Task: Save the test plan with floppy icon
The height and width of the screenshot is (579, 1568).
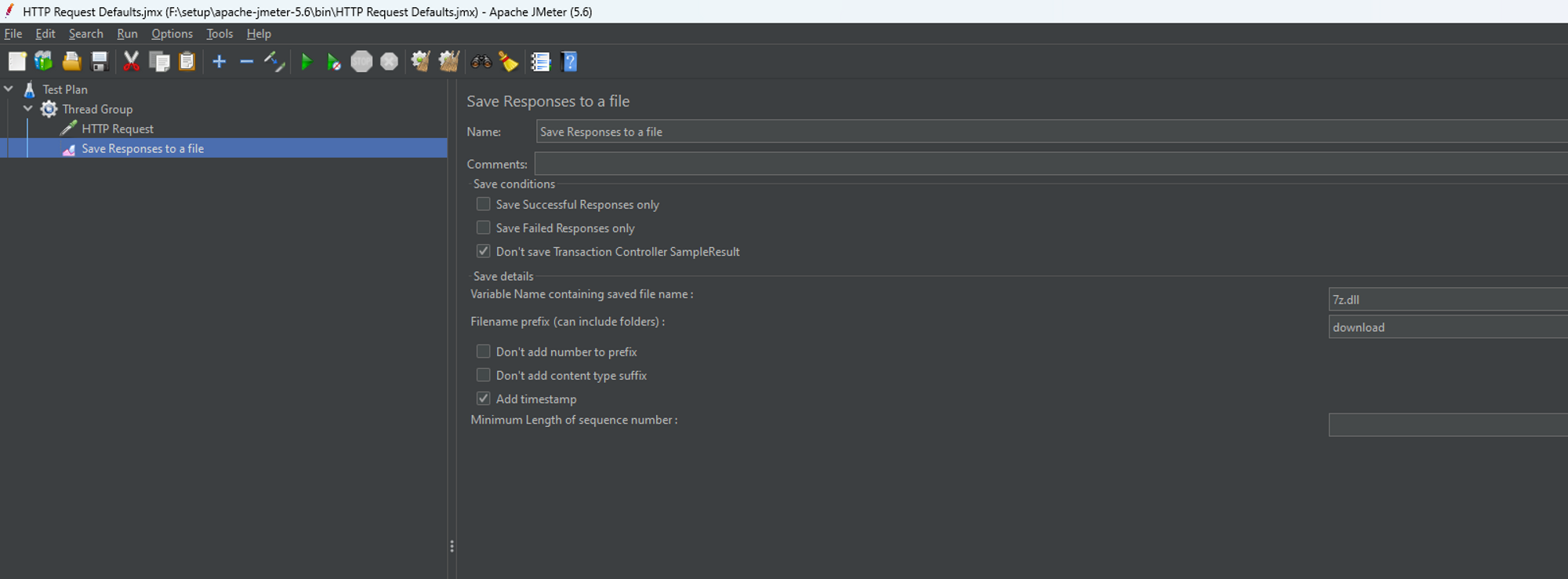Action: (x=100, y=61)
